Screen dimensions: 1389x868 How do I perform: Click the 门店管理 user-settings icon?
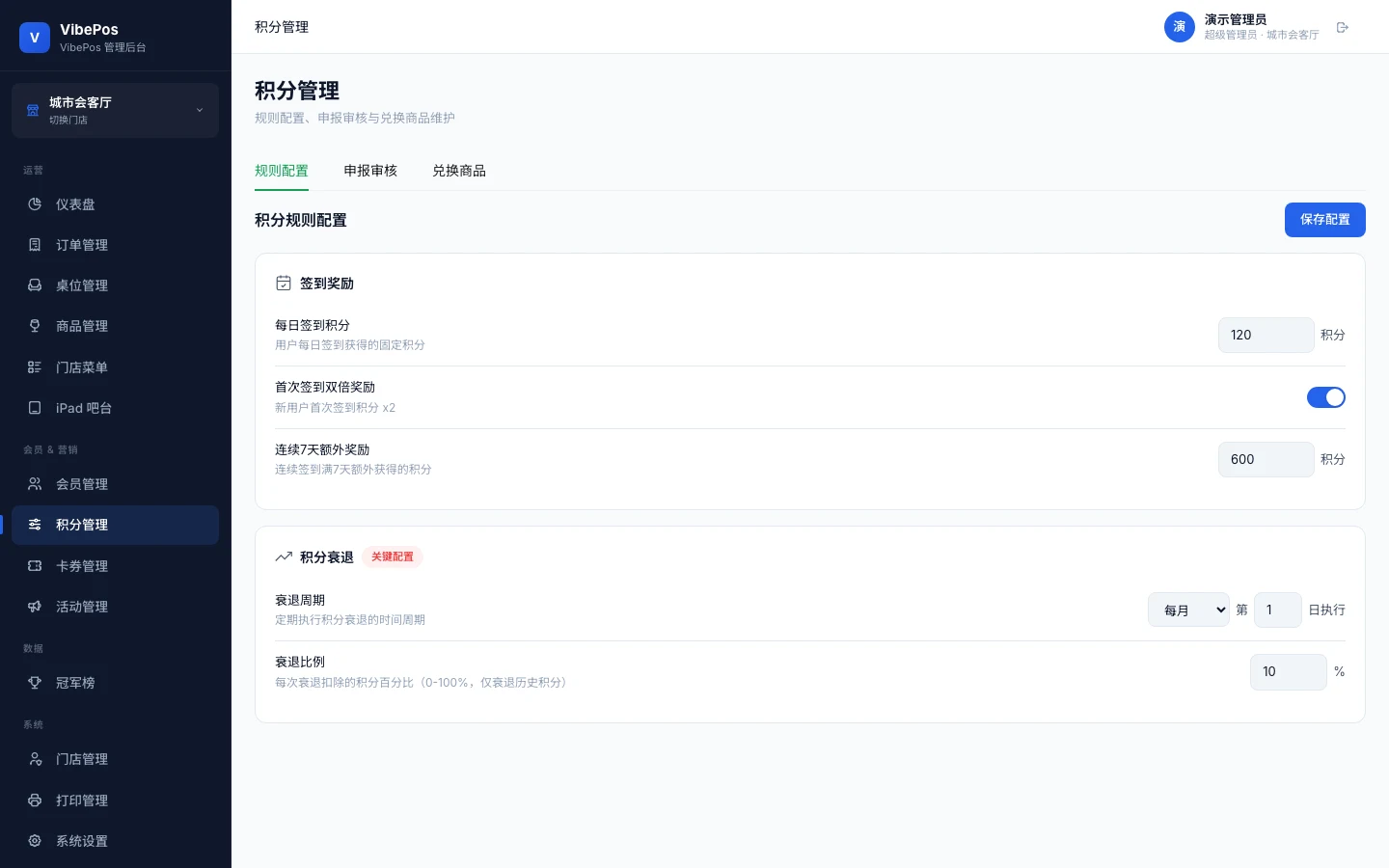tap(35, 759)
